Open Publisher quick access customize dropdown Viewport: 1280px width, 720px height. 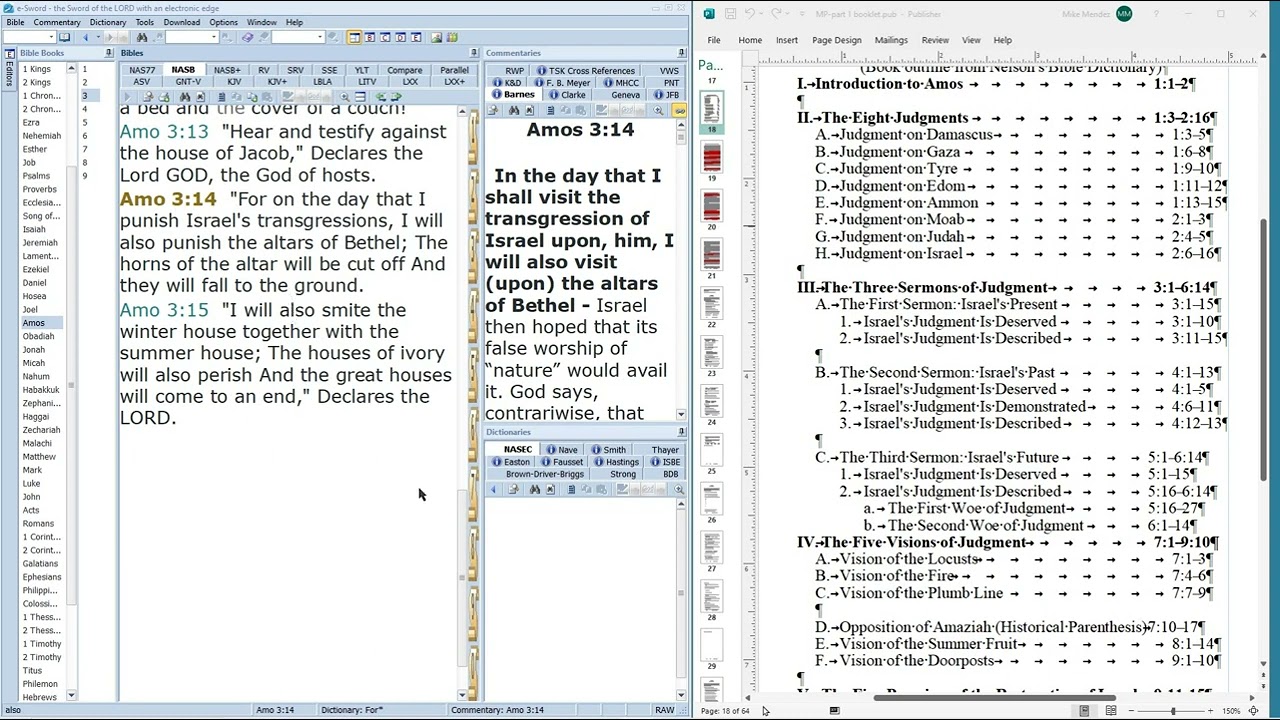pos(802,14)
